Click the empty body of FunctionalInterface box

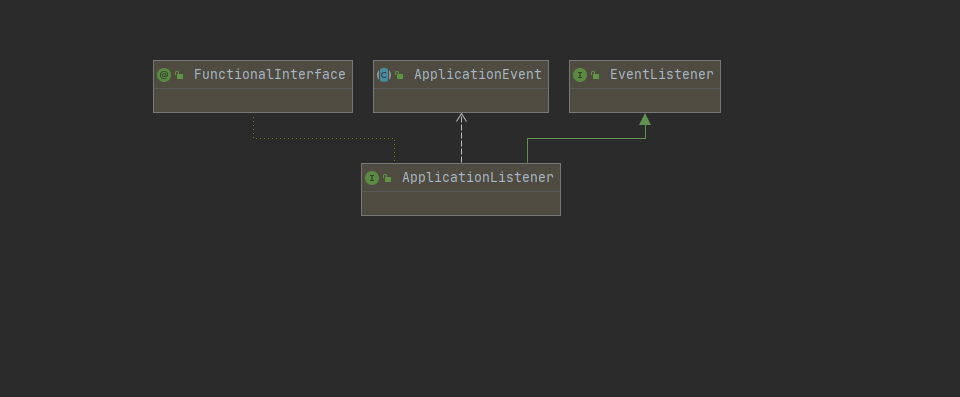[x=253, y=100]
